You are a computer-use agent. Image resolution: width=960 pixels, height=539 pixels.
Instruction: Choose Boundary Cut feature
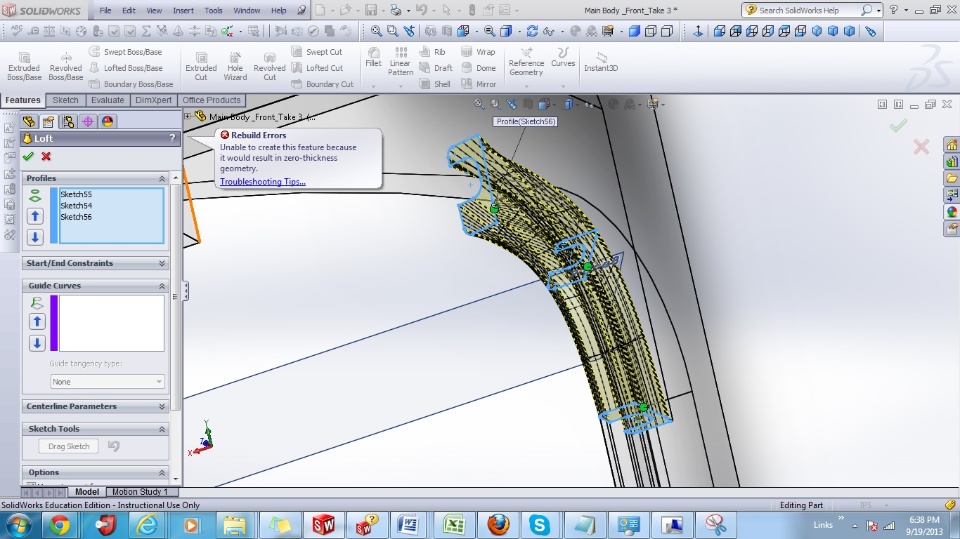pyautogui.click(x=322, y=84)
